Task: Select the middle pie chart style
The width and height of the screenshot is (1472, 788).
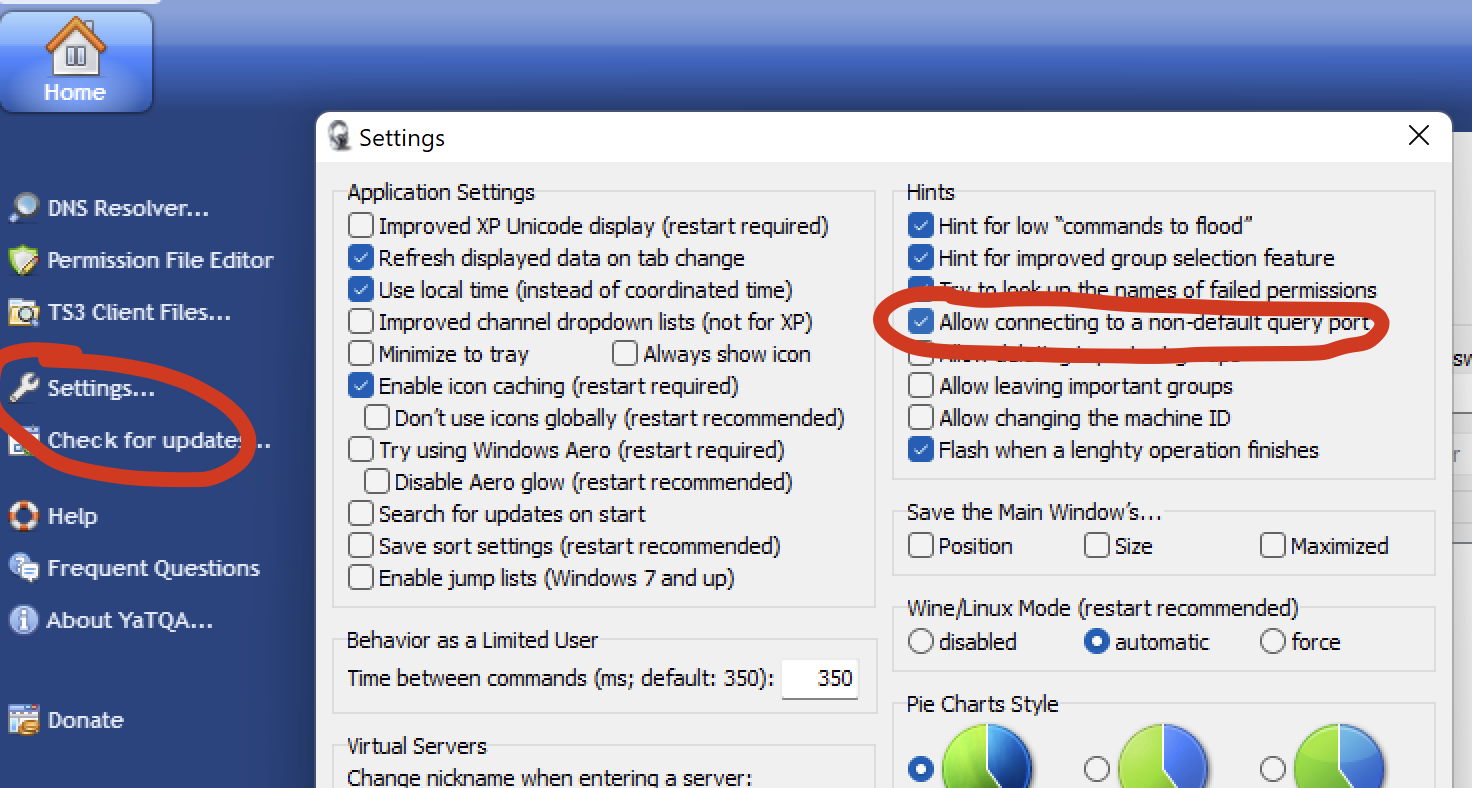Action: click(x=1097, y=769)
